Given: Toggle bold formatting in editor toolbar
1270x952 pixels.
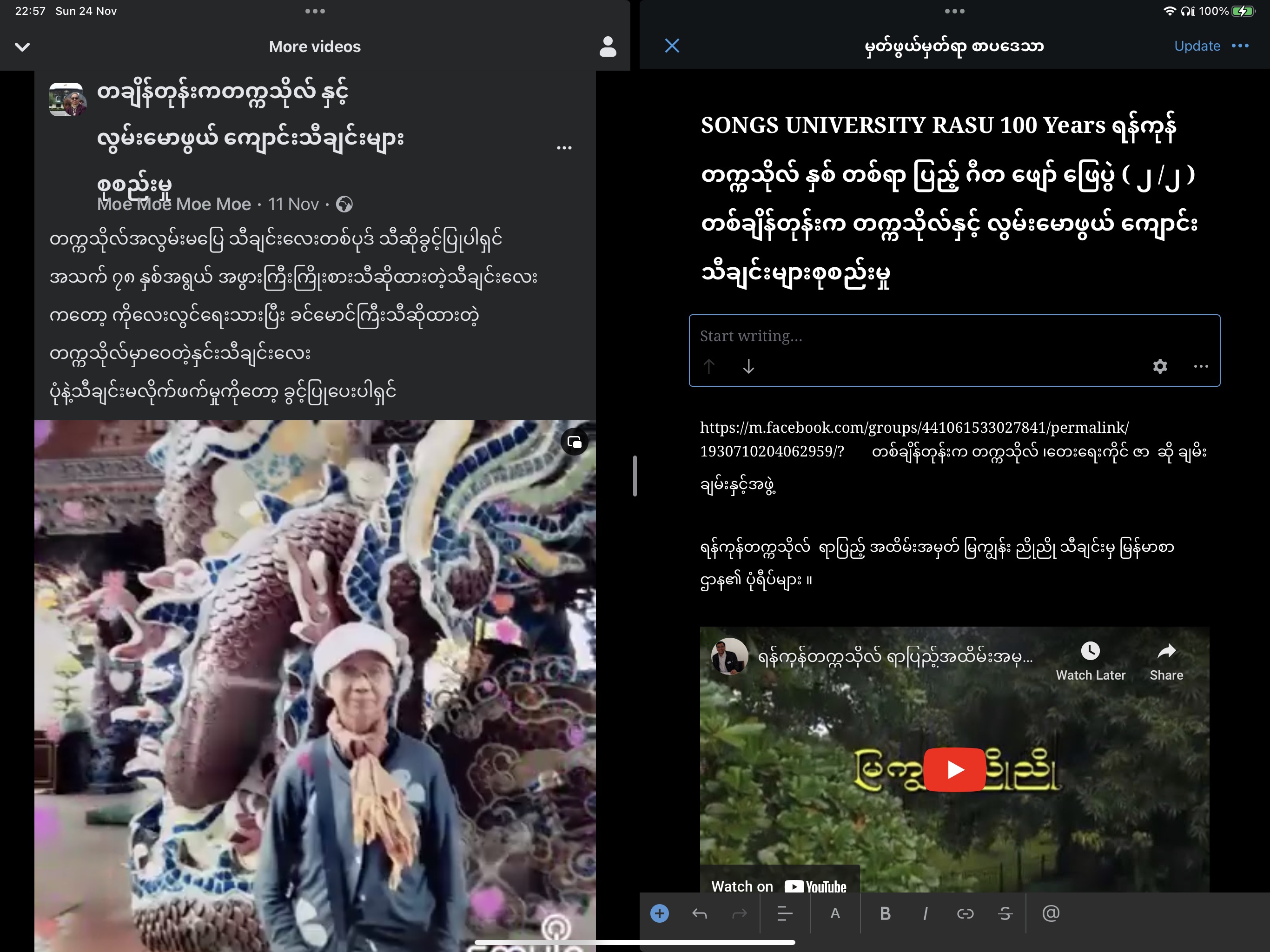Looking at the screenshot, I should (x=885, y=913).
